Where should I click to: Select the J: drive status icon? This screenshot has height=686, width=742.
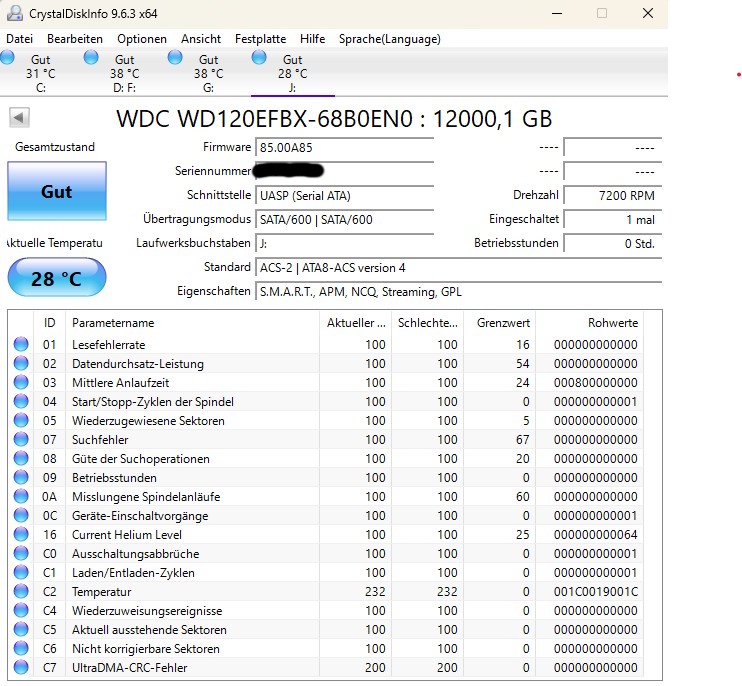click(x=259, y=57)
